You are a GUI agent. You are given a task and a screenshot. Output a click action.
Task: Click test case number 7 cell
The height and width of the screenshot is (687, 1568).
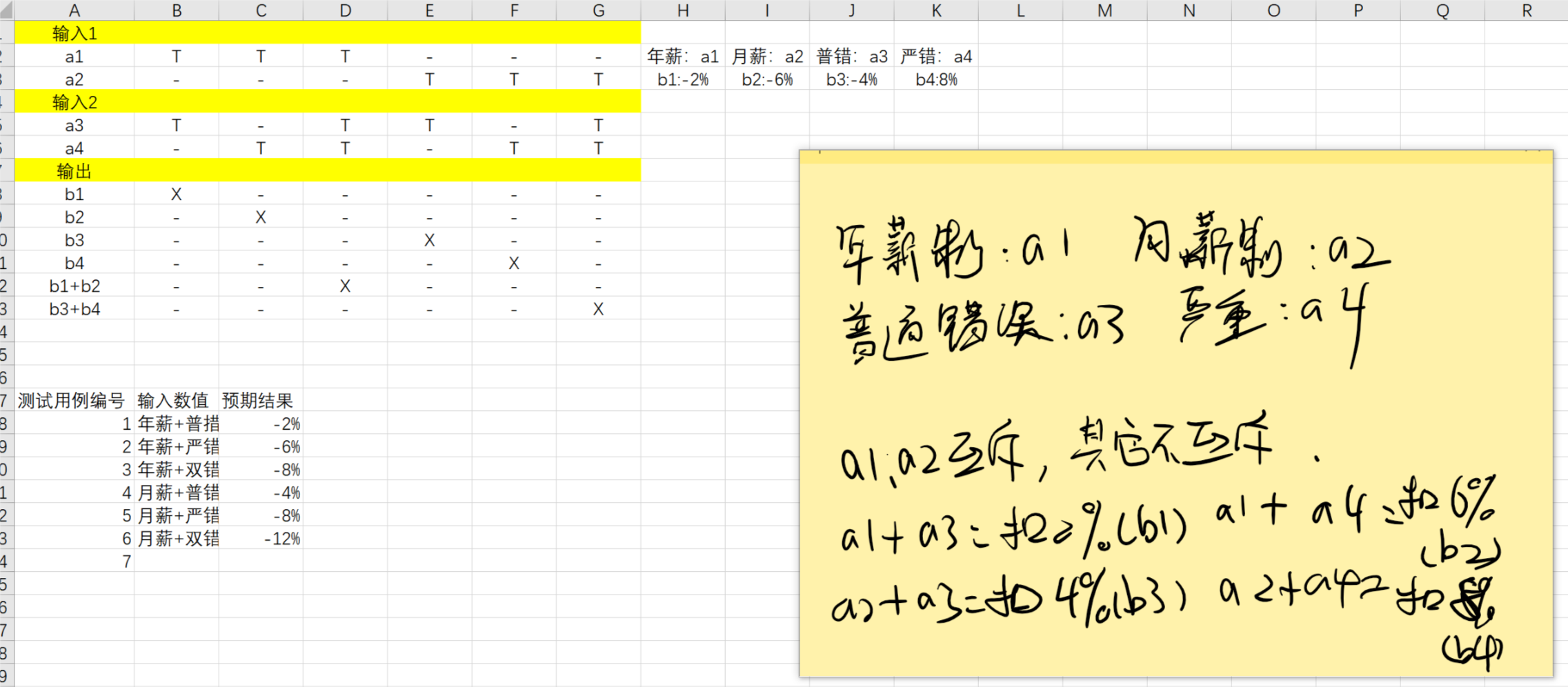pyautogui.click(x=75, y=561)
